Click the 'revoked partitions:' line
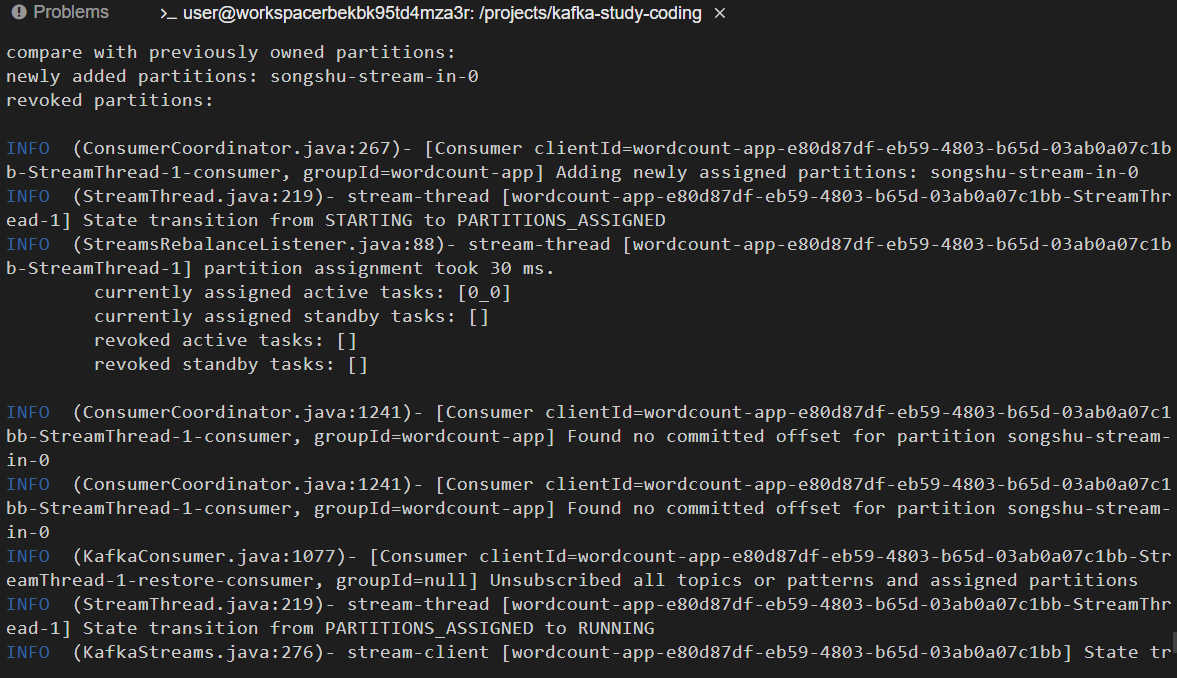 click(x=110, y=100)
